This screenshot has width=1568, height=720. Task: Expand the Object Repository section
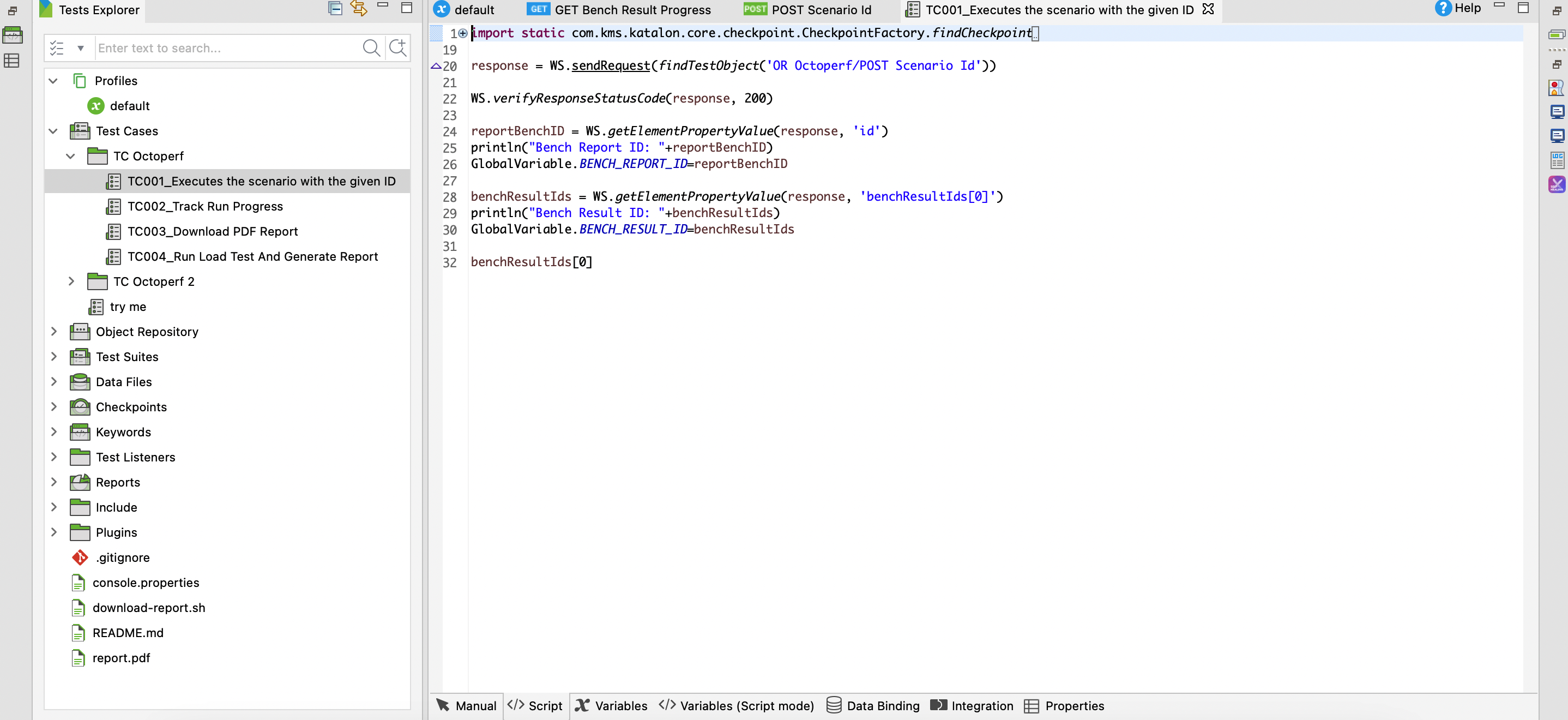coord(54,331)
